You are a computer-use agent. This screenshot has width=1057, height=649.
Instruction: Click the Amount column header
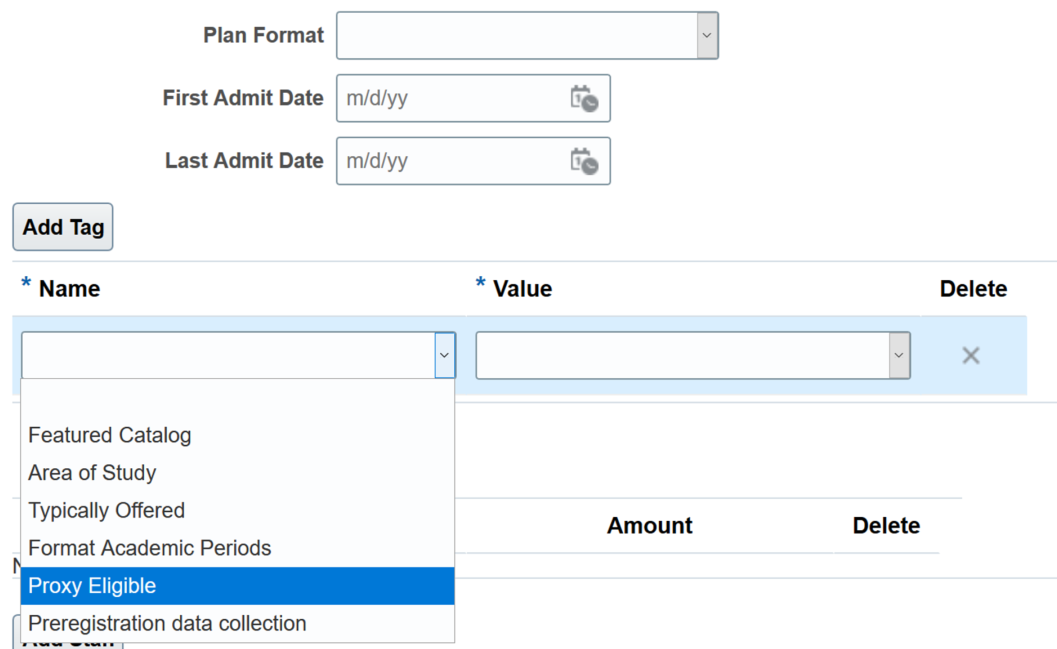(649, 526)
